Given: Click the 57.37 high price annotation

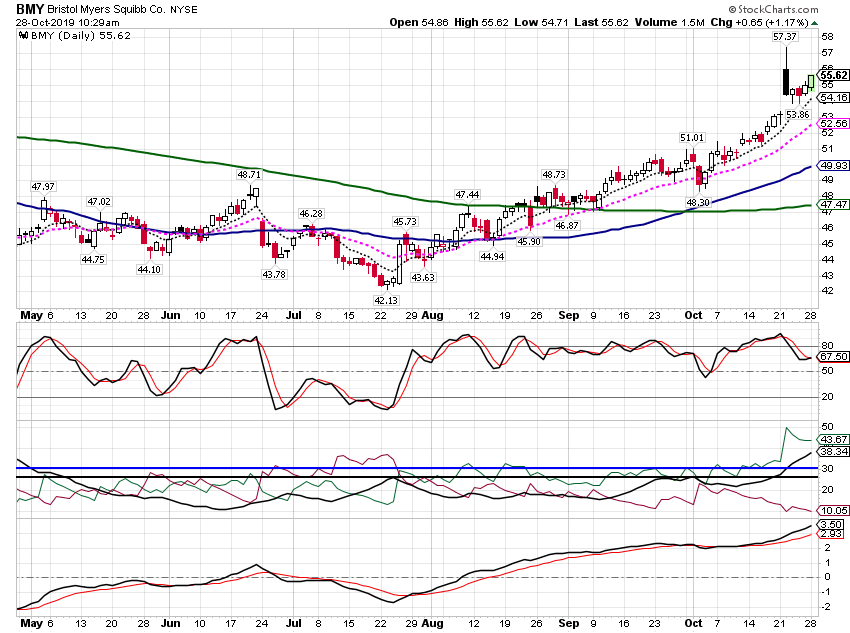Looking at the screenshot, I should pyautogui.click(x=784, y=37).
